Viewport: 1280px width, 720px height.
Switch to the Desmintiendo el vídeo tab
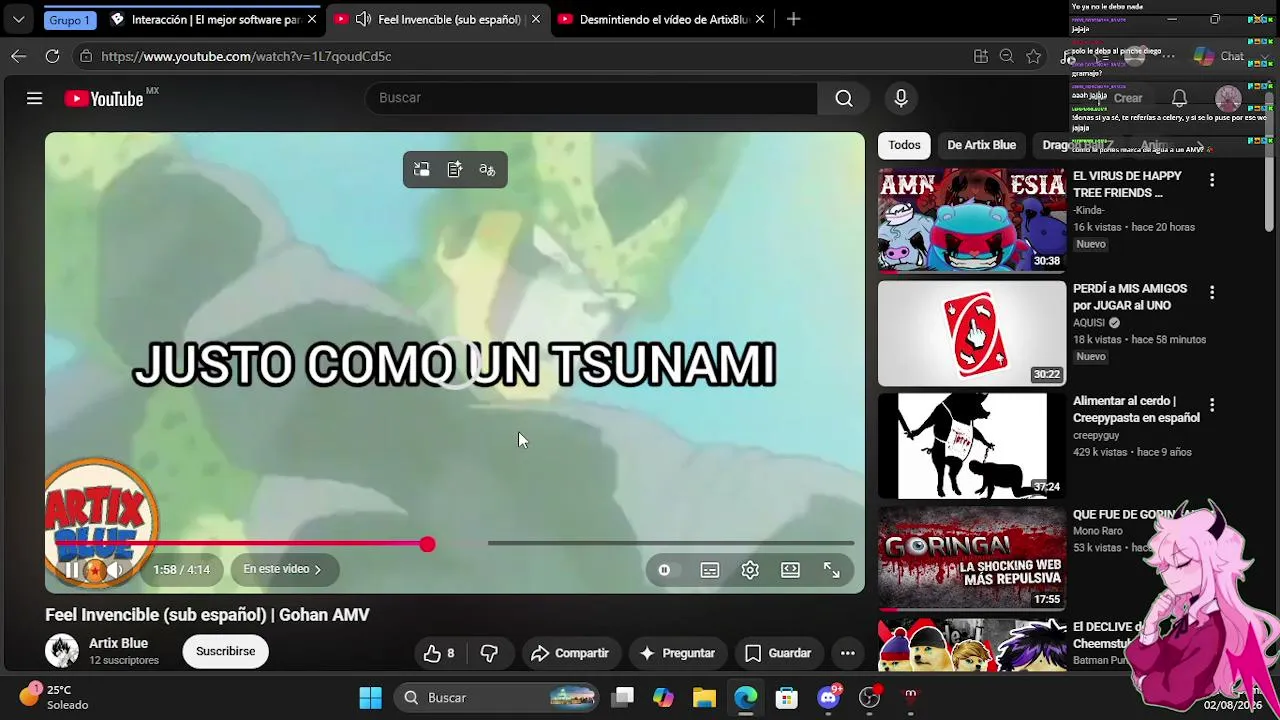(661, 19)
